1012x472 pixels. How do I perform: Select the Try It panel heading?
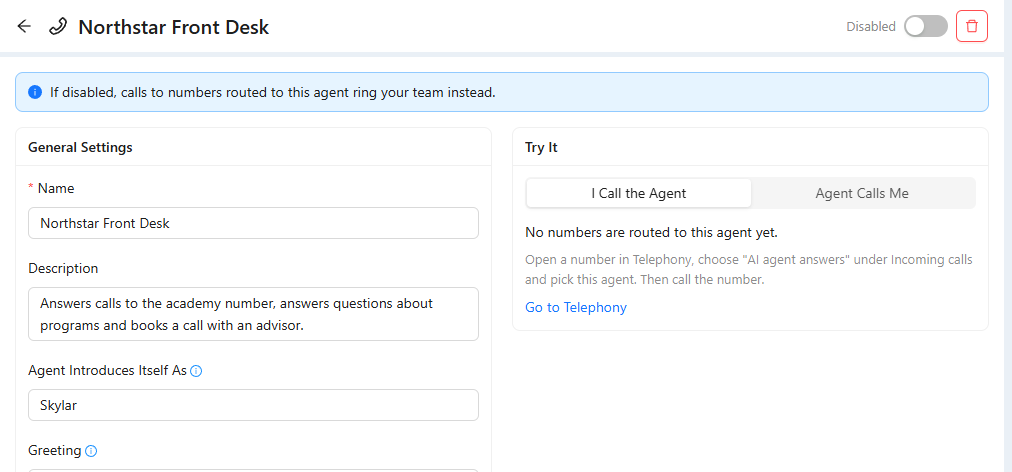[541, 147]
